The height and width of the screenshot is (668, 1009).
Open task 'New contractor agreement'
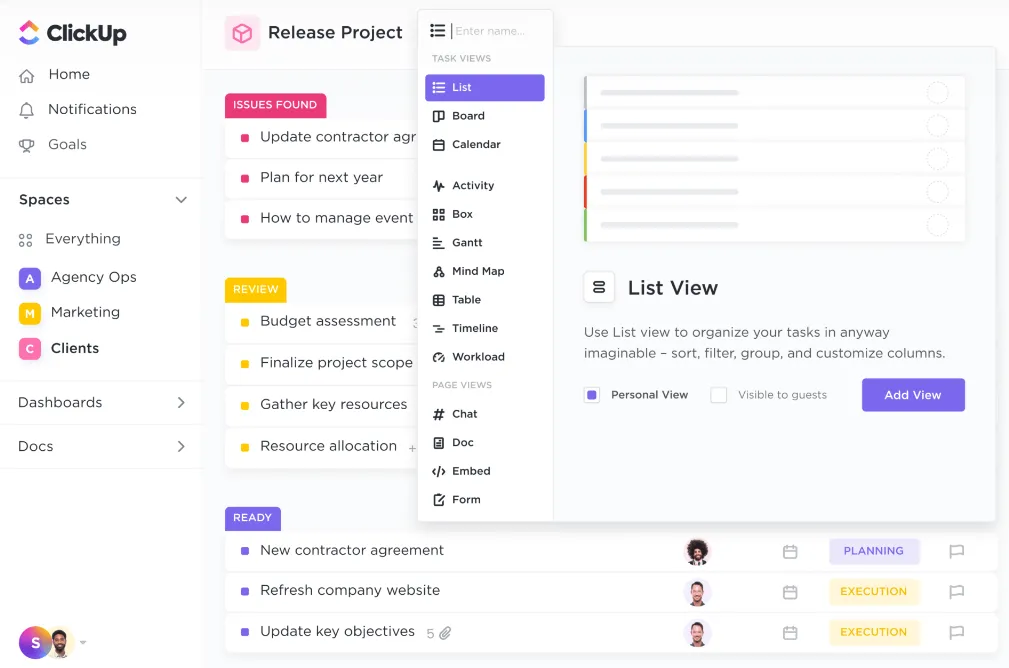352,550
